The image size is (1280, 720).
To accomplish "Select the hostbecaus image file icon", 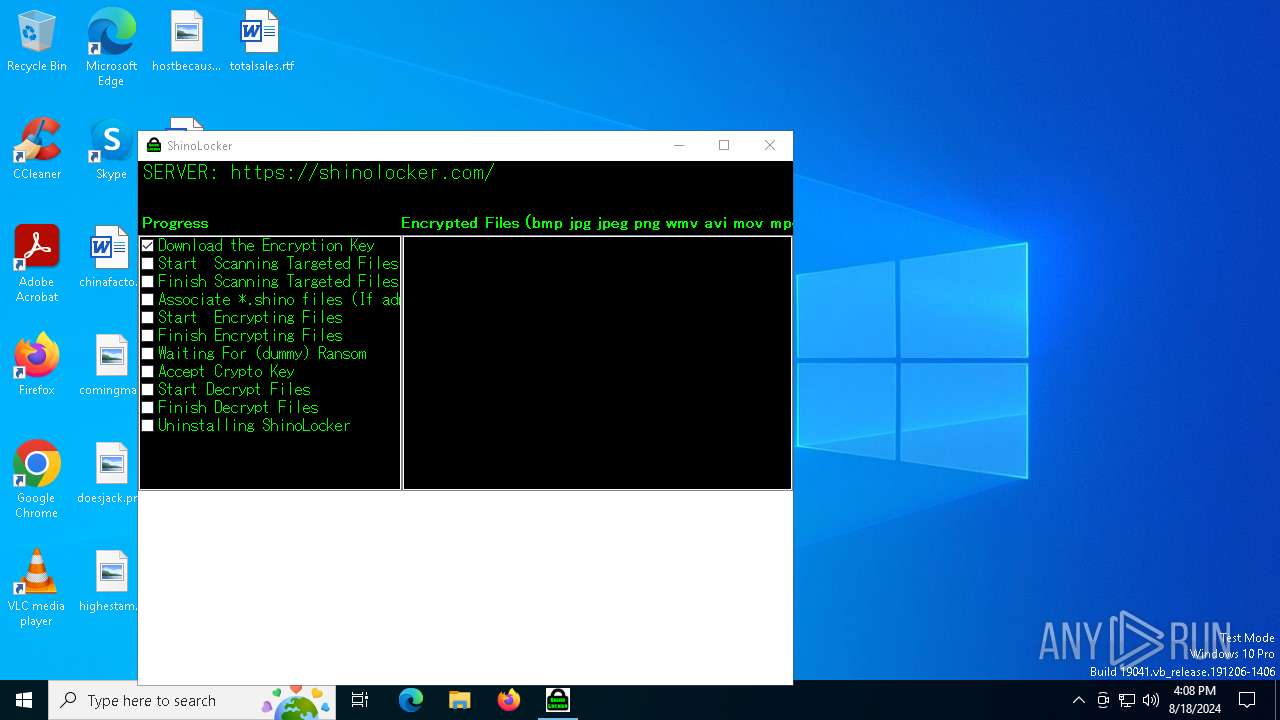I will pyautogui.click(x=186, y=42).
